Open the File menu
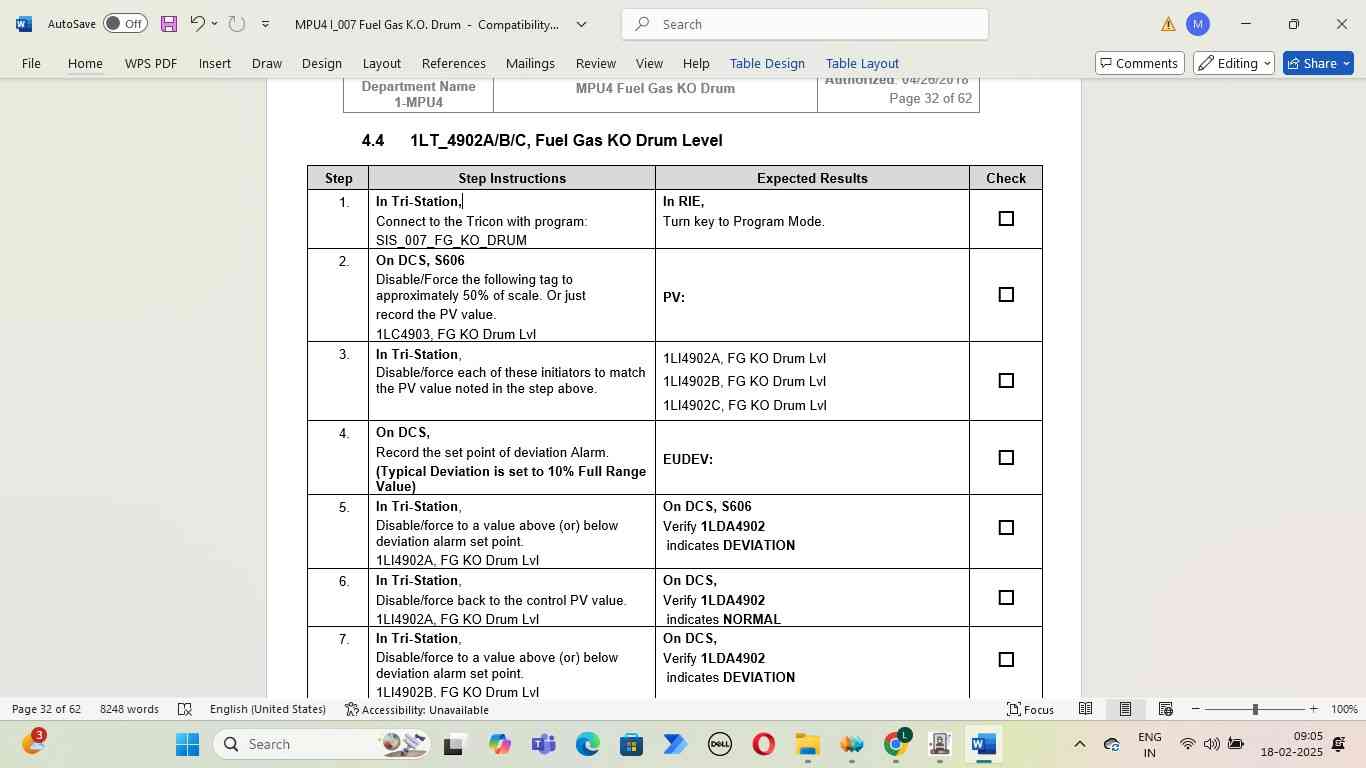Screen dimensions: 1366x768 (x=31, y=63)
